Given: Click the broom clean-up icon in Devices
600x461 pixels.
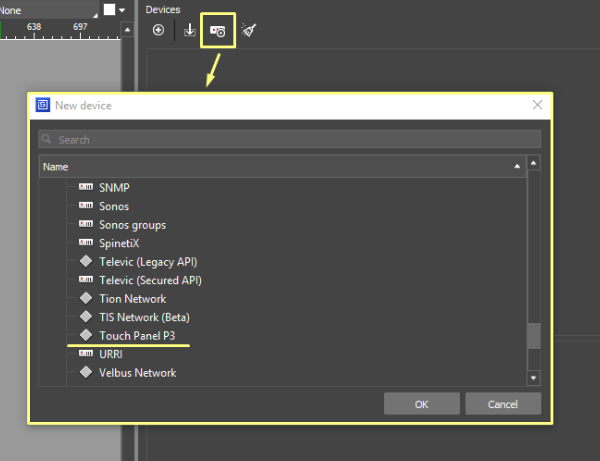Looking at the screenshot, I should click(x=248, y=31).
